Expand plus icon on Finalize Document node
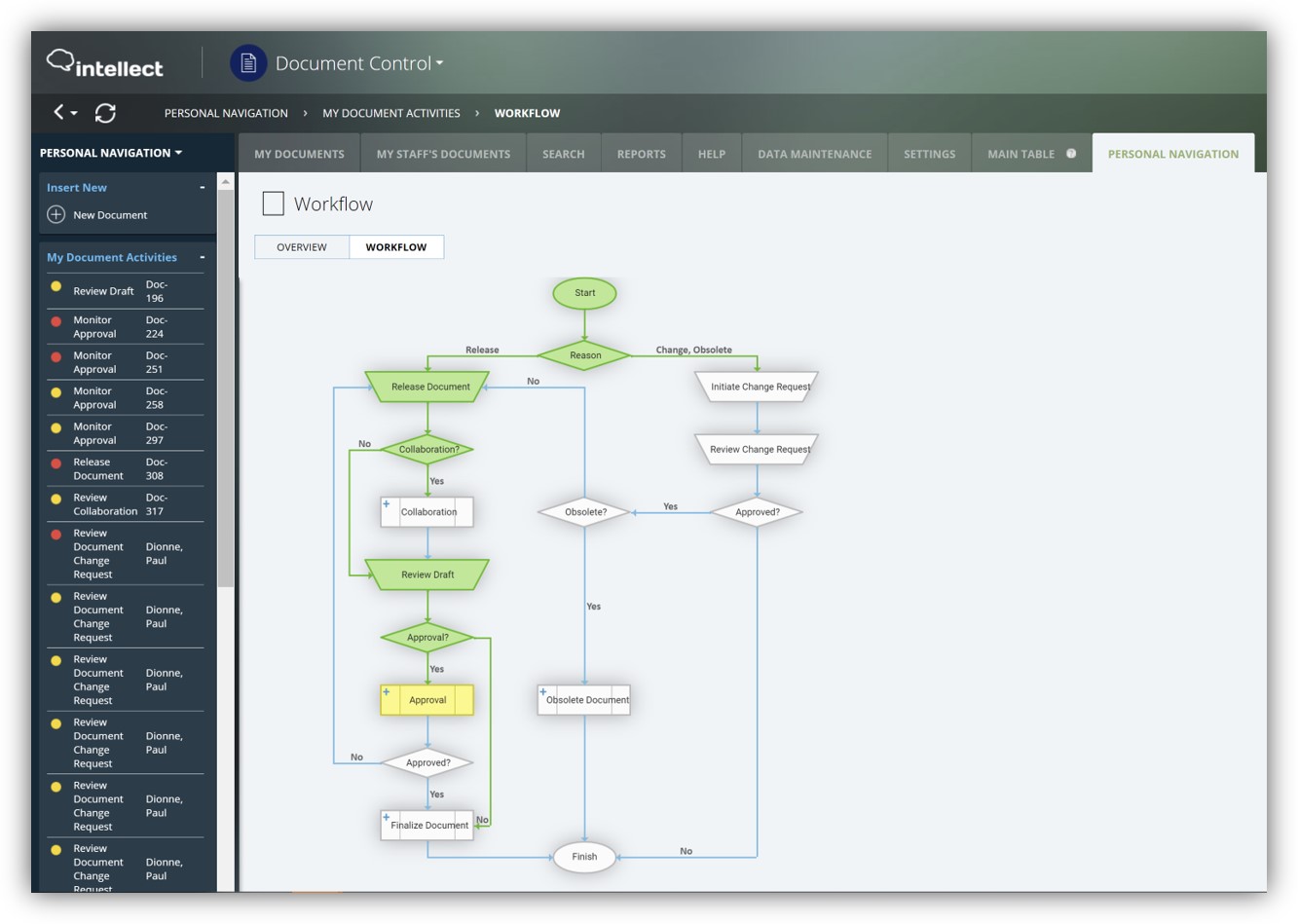The height and width of the screenshot is (924, 1298). 387,818
